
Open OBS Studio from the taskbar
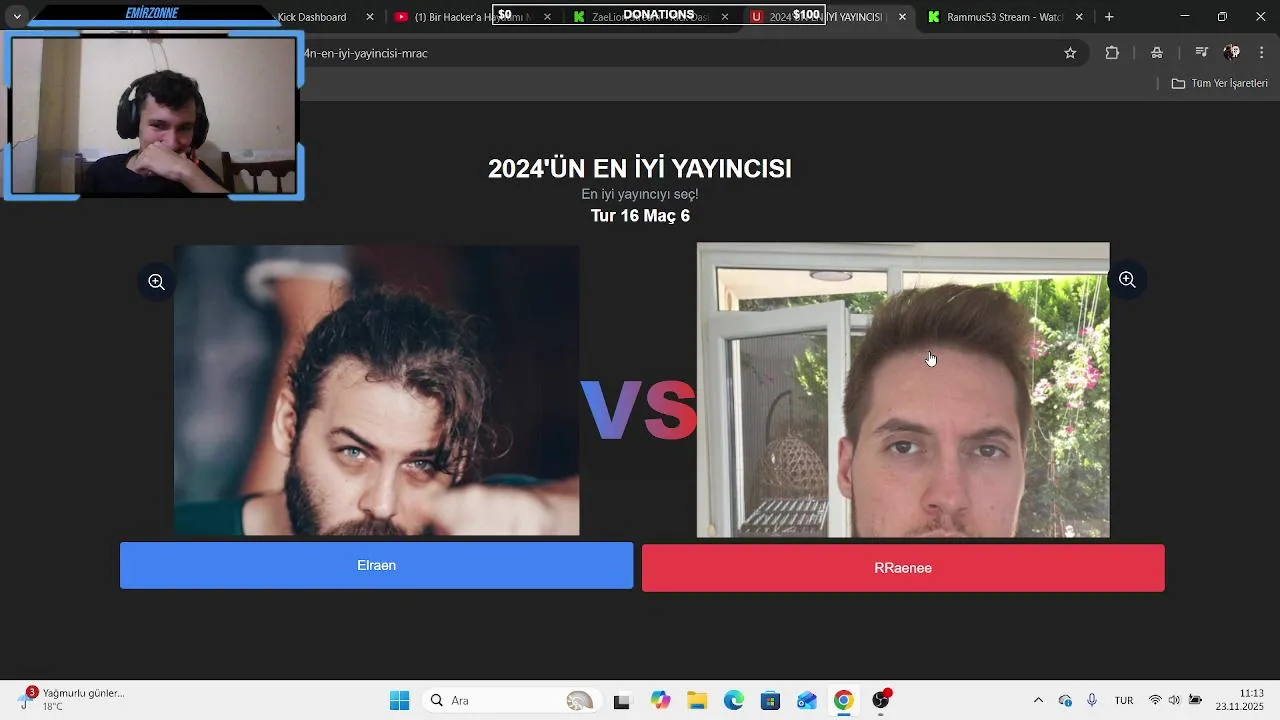coord(881,701)
